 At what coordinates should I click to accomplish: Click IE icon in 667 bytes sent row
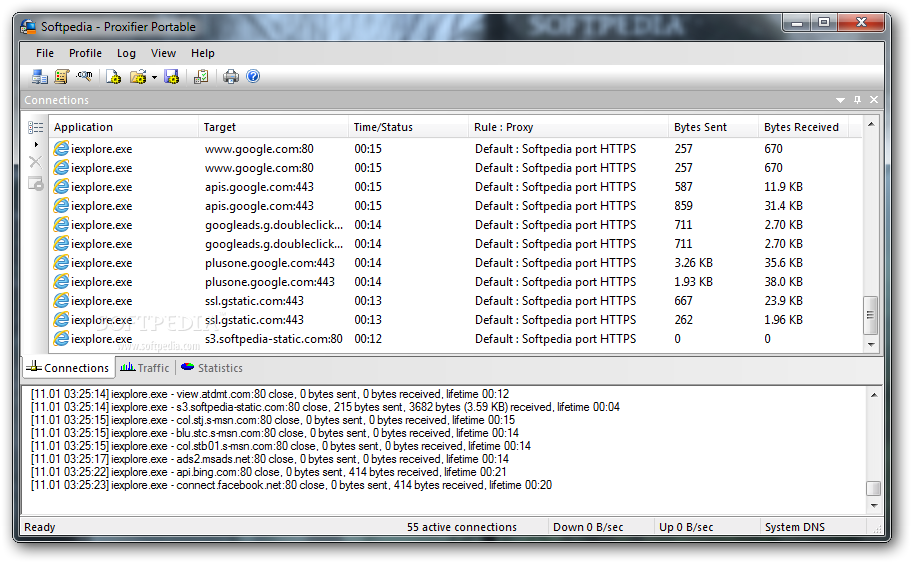(61, 301)
